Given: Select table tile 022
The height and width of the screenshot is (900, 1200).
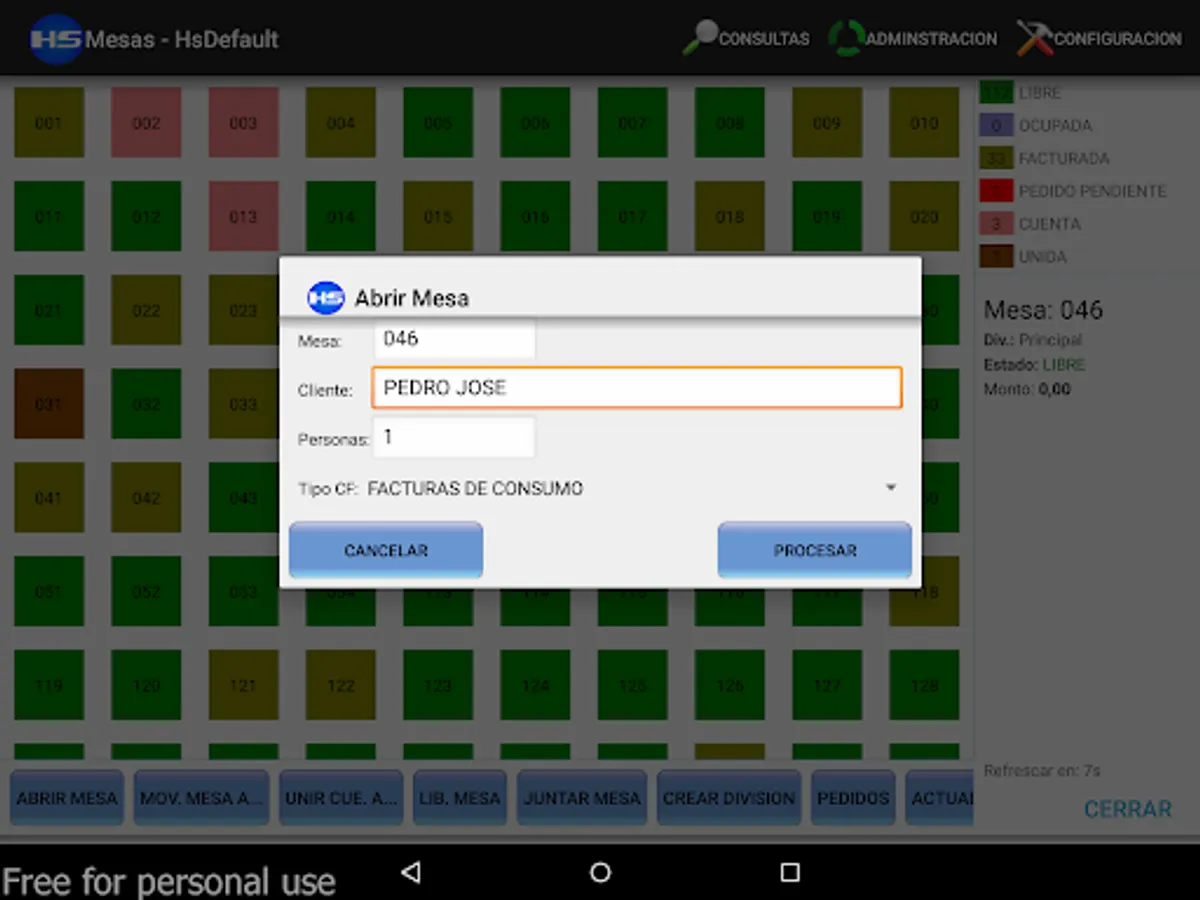Looking at the screenshot, I should coord(146,310).
